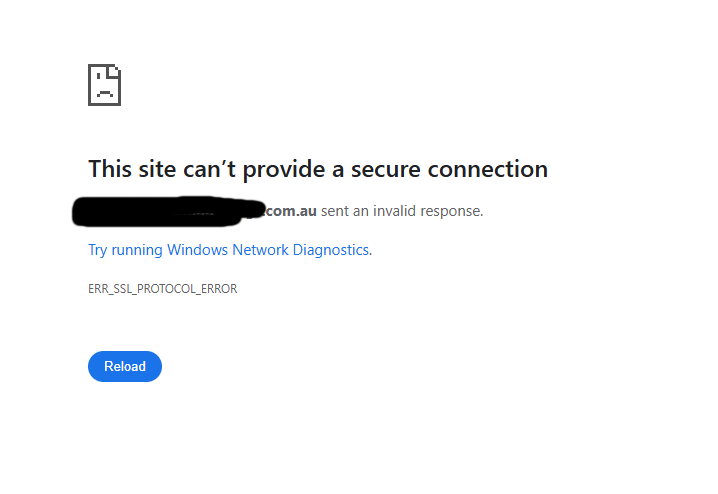Click "This site" at the heading start
Image resolution: width=718 pixels, height=494 pixels.
(x=132, y=169)
